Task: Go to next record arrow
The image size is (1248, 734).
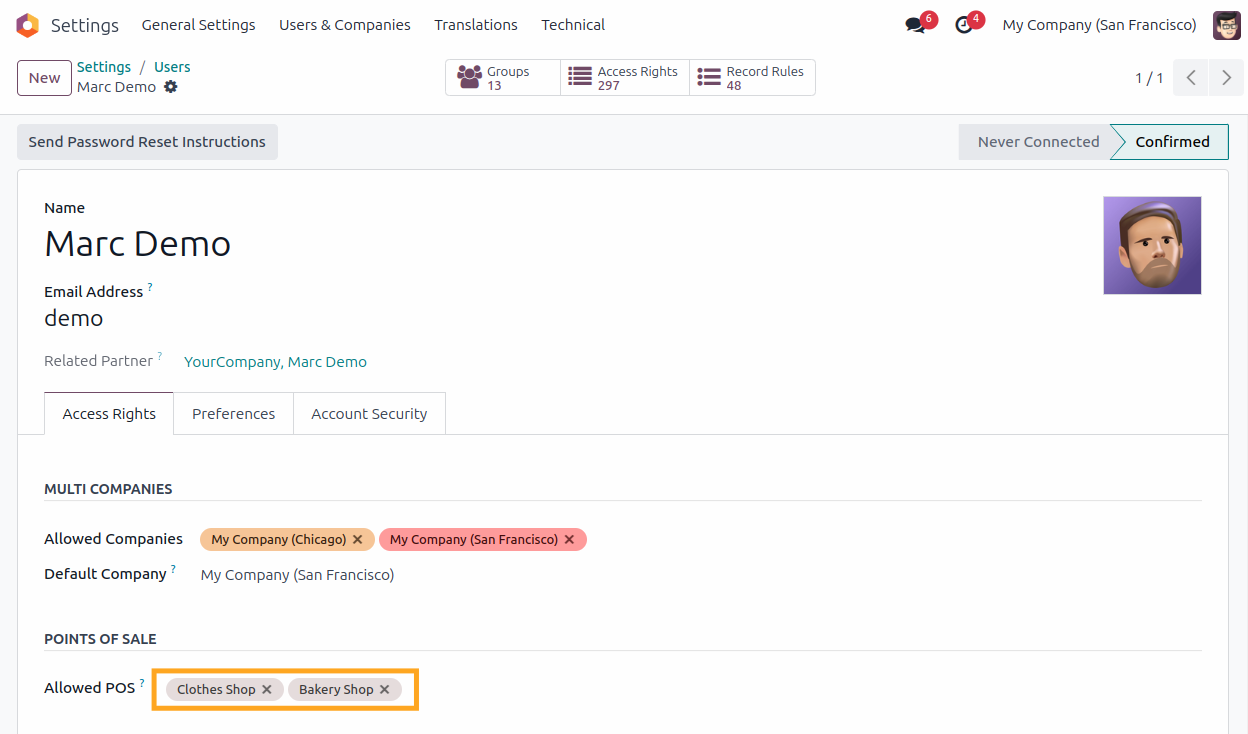Action: tap(1227, 78)
